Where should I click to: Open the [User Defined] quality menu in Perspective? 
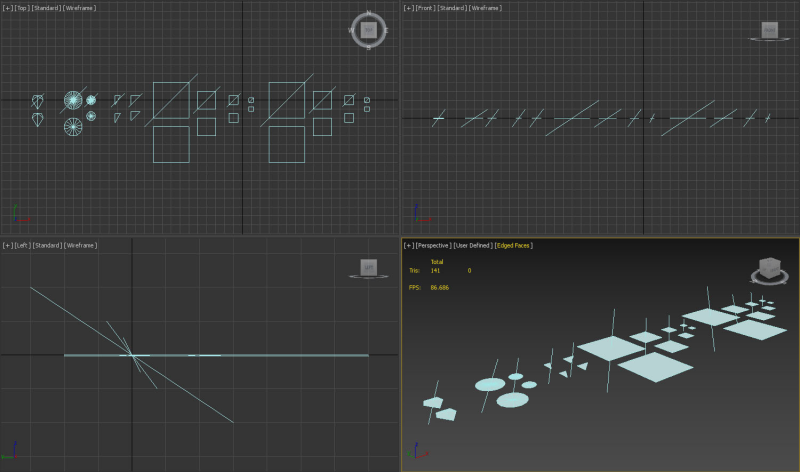[x=473, y=245]
